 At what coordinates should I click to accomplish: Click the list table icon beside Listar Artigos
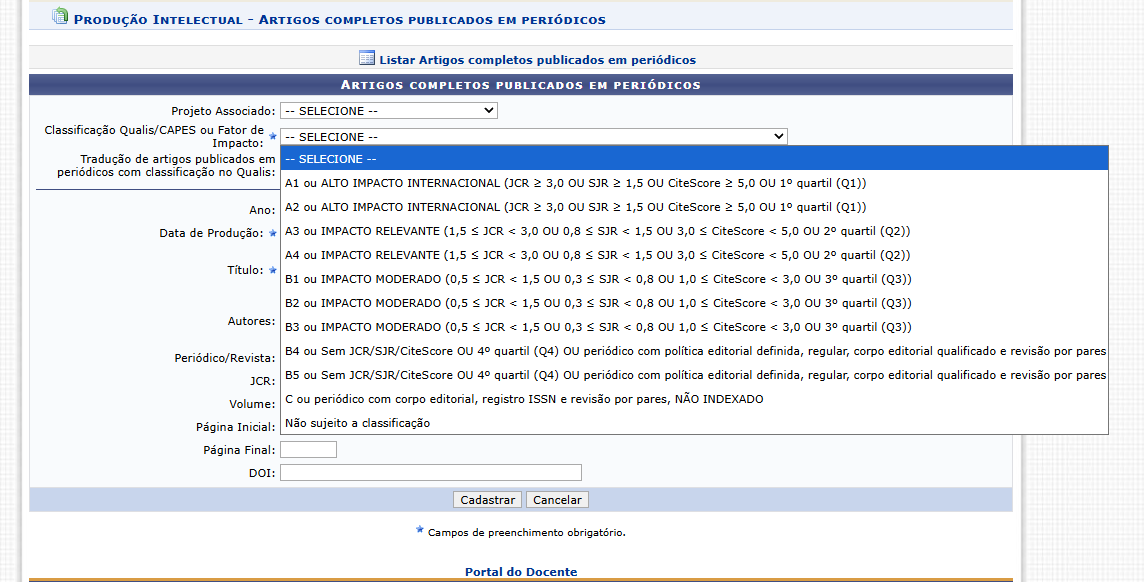(366, 58)
